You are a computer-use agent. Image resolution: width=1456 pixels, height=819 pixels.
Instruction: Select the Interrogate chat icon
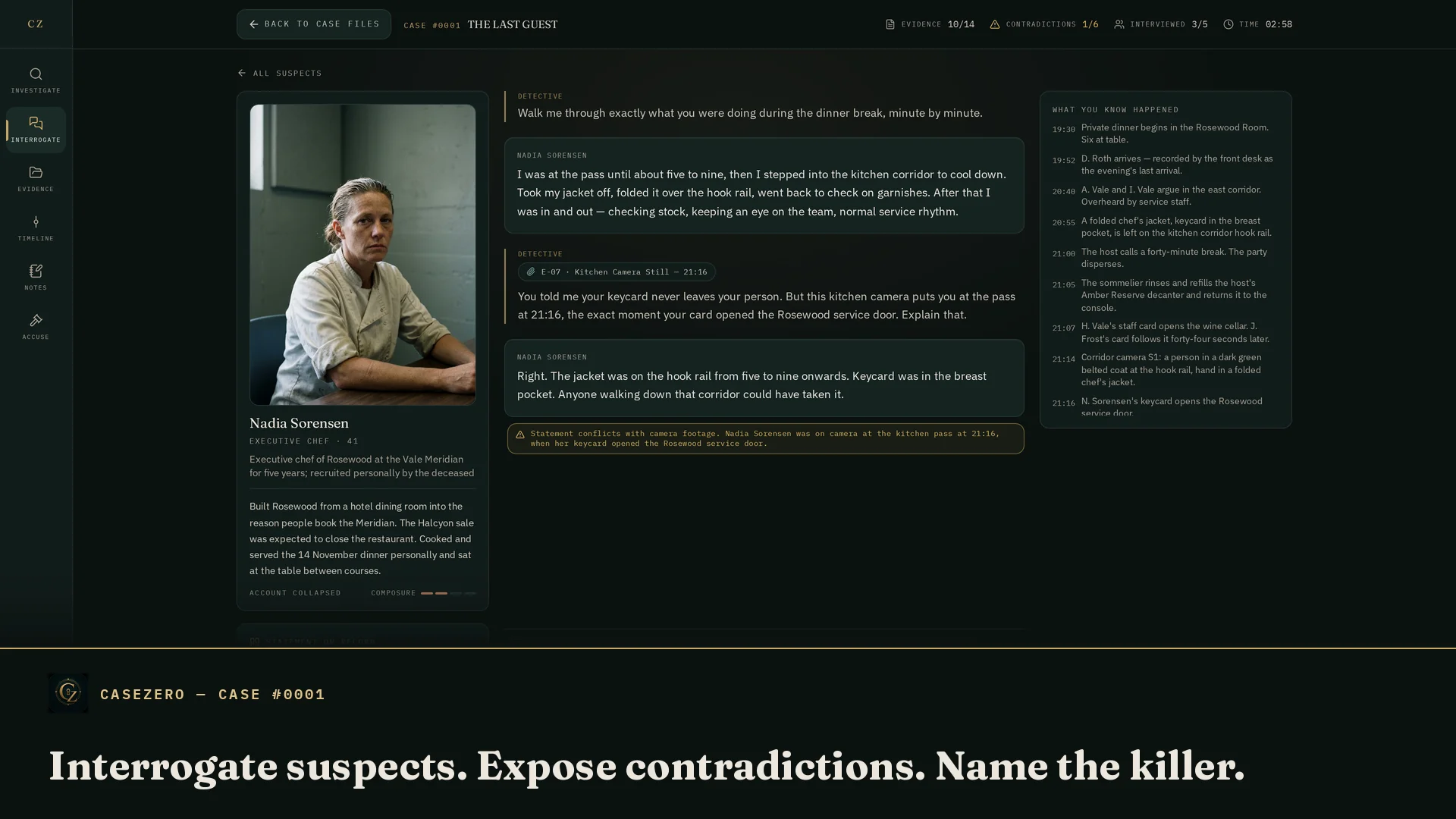pyautogui.click(x=36, y=124)
